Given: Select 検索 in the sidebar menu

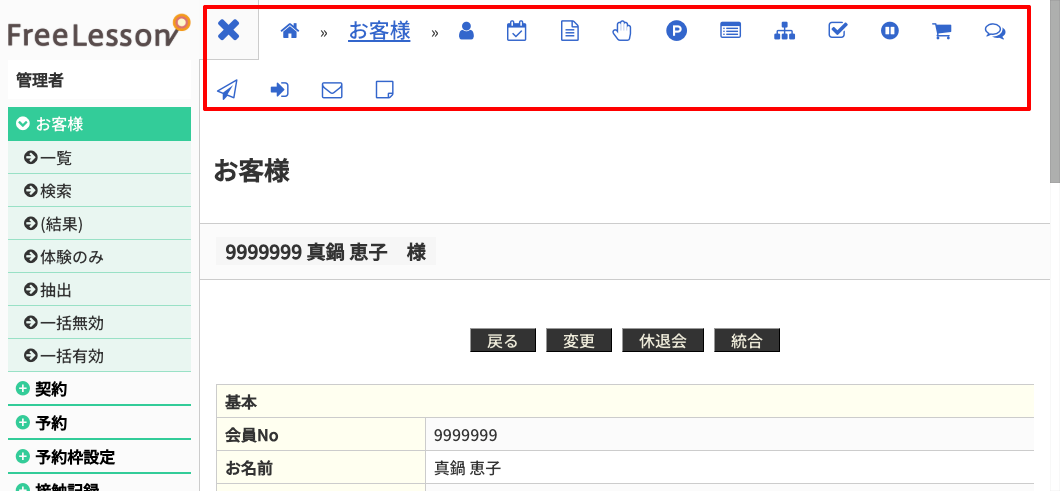Looking at the screenshot, I should [55, 191].
